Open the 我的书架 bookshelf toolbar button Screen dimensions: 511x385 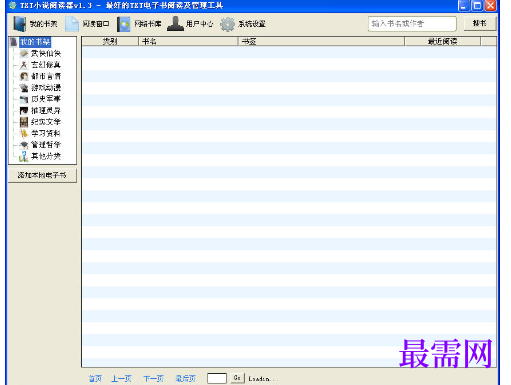point(35,24)
